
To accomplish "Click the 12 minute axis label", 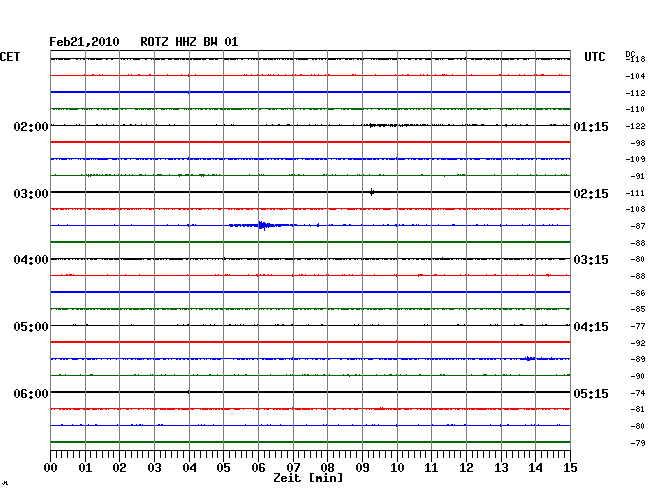I will pos(466,468).
